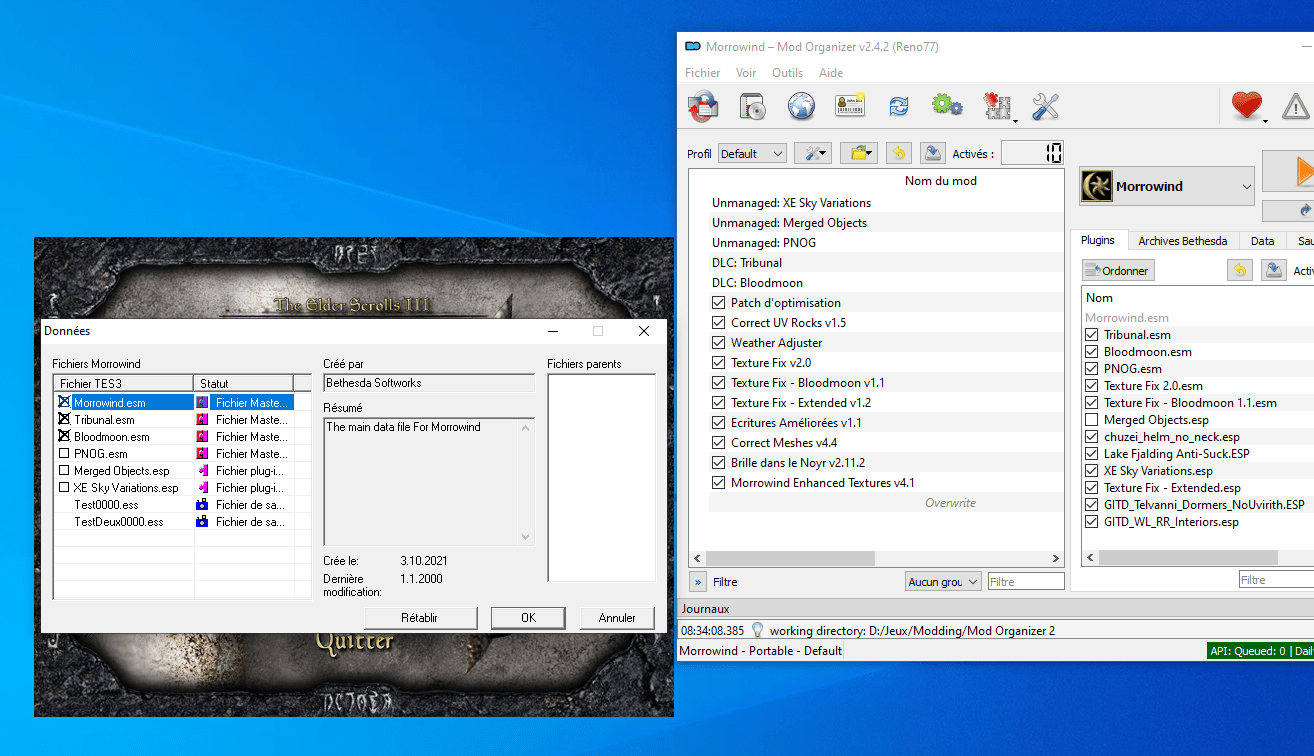Switch to the Data tab

(x=1262, y=241)
